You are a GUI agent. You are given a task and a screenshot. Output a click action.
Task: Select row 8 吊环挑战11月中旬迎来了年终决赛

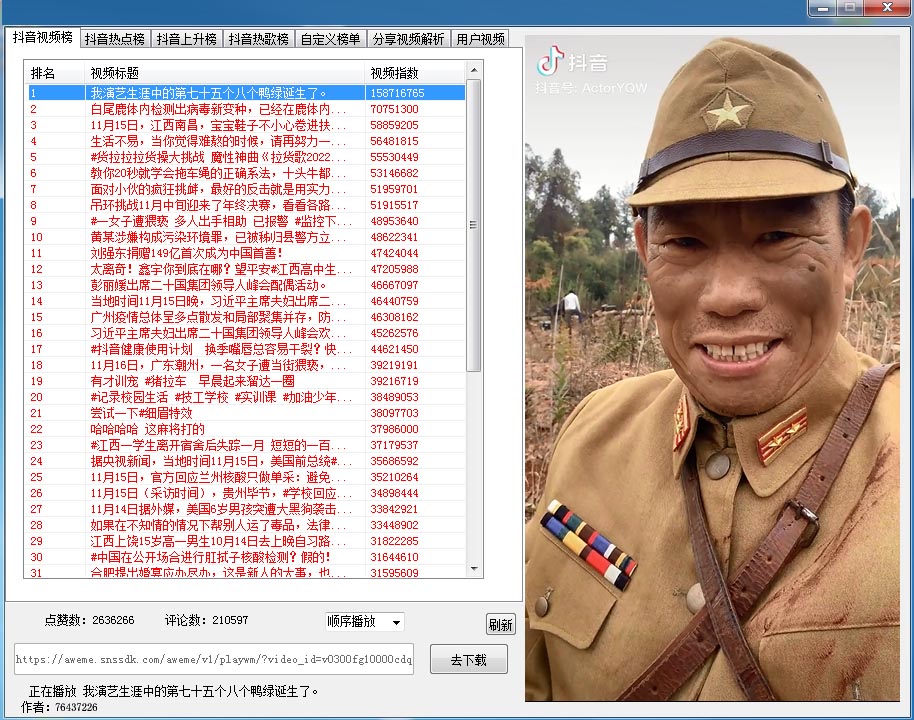(x=247, y=205)
